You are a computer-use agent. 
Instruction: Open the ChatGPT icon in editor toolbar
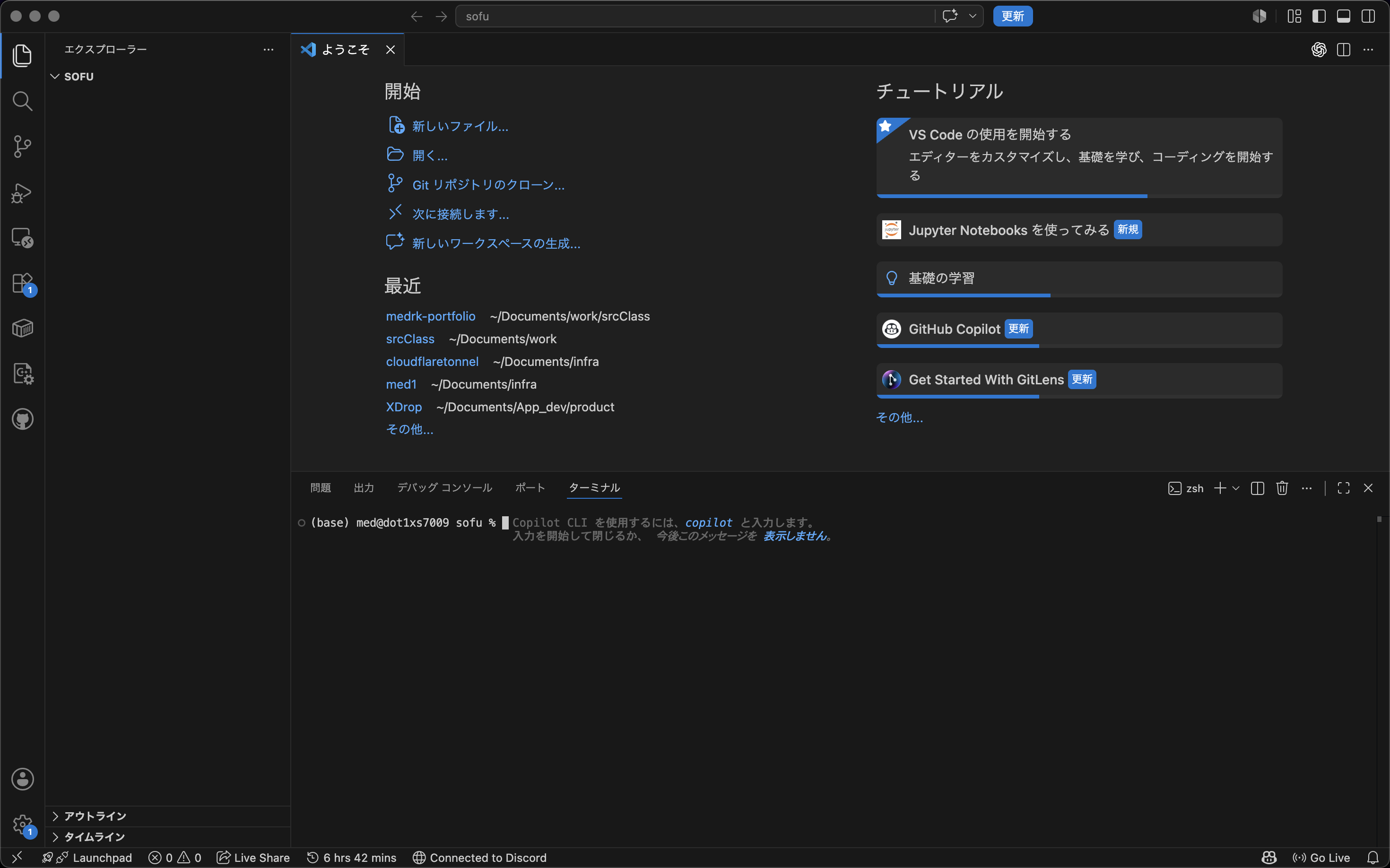1318,49
